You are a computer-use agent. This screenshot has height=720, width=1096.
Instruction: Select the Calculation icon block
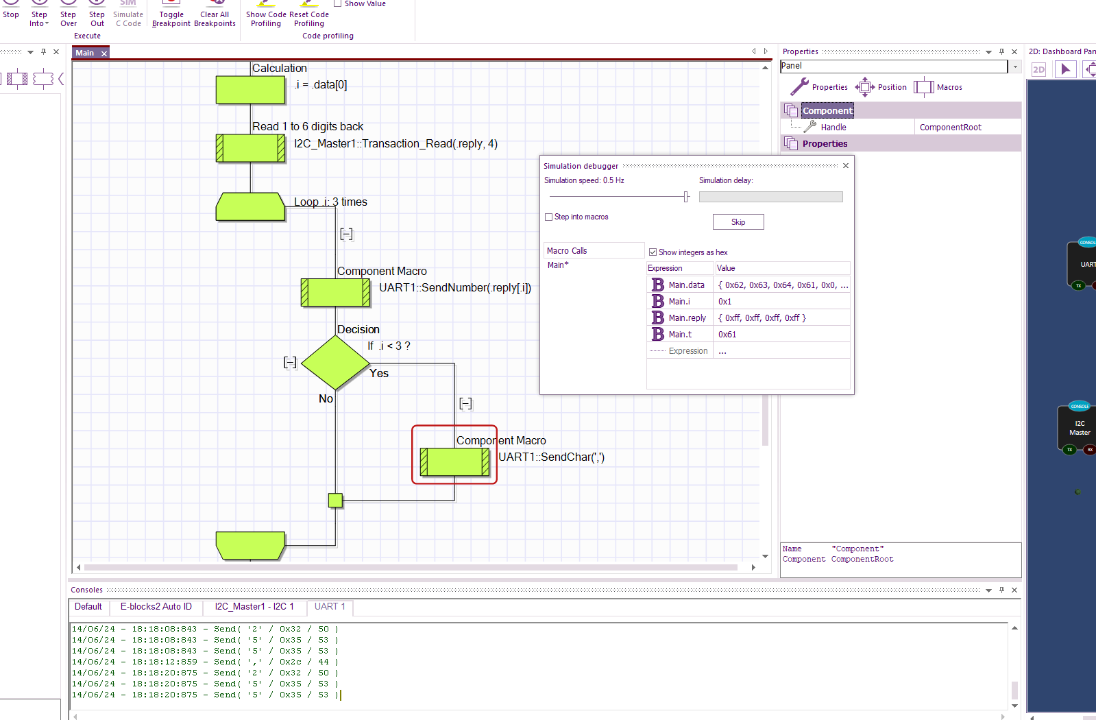[x=250, y=90]
